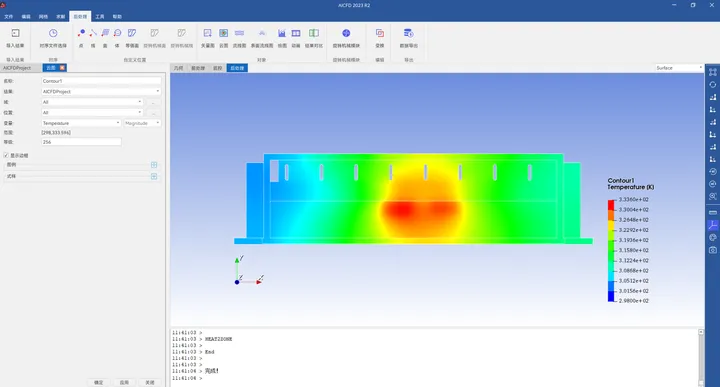Open the 求解 menu tab
720x387 pixels.
(61, 17)
